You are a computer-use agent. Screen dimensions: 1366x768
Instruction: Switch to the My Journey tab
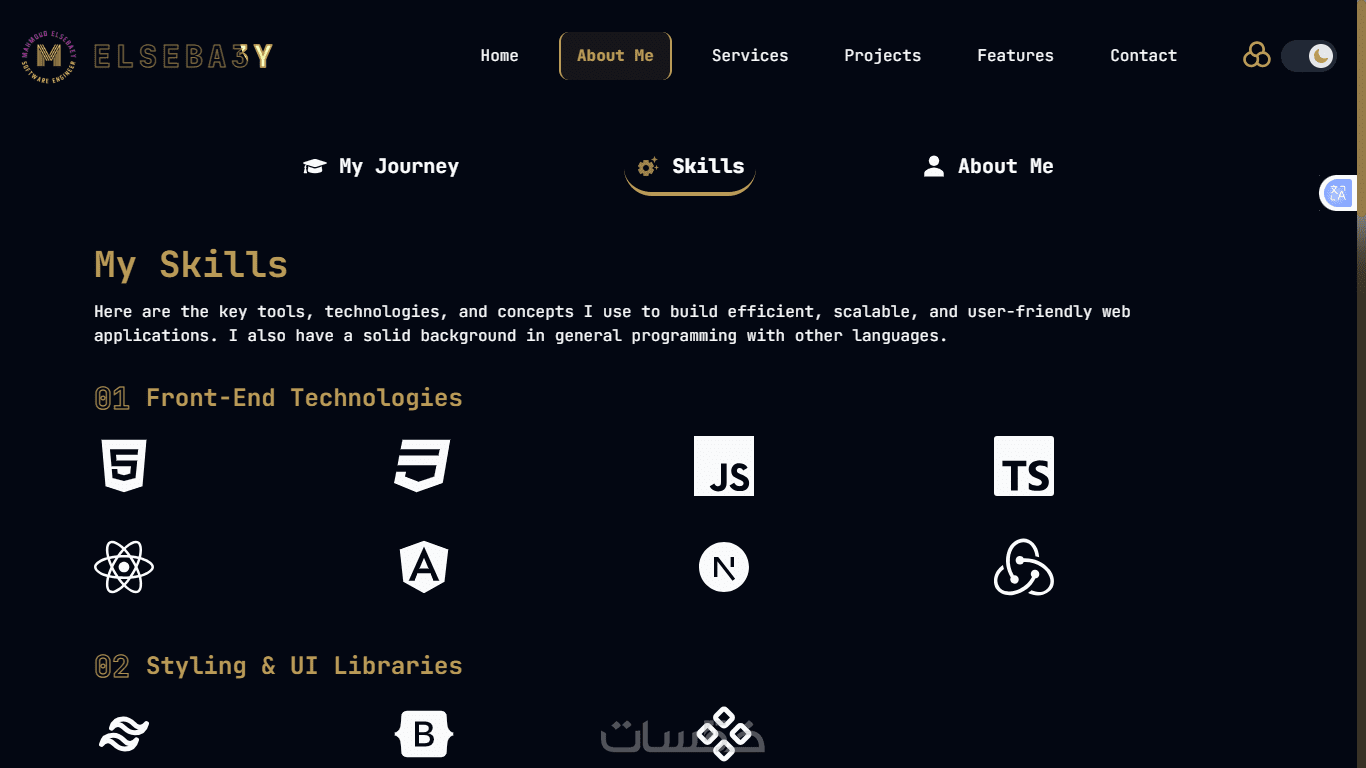point(381,166)
